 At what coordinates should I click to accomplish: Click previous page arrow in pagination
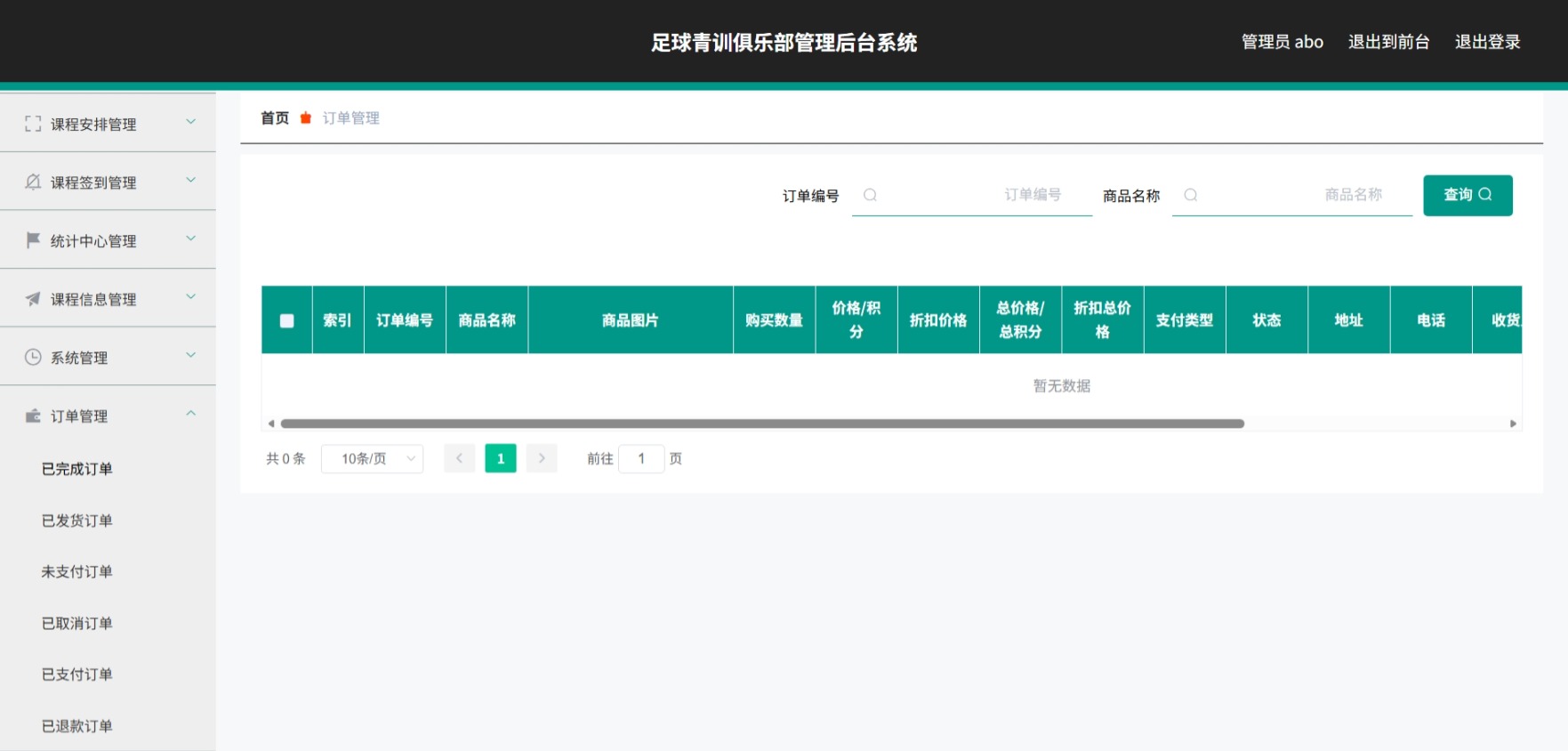click(x=460, y=458)
